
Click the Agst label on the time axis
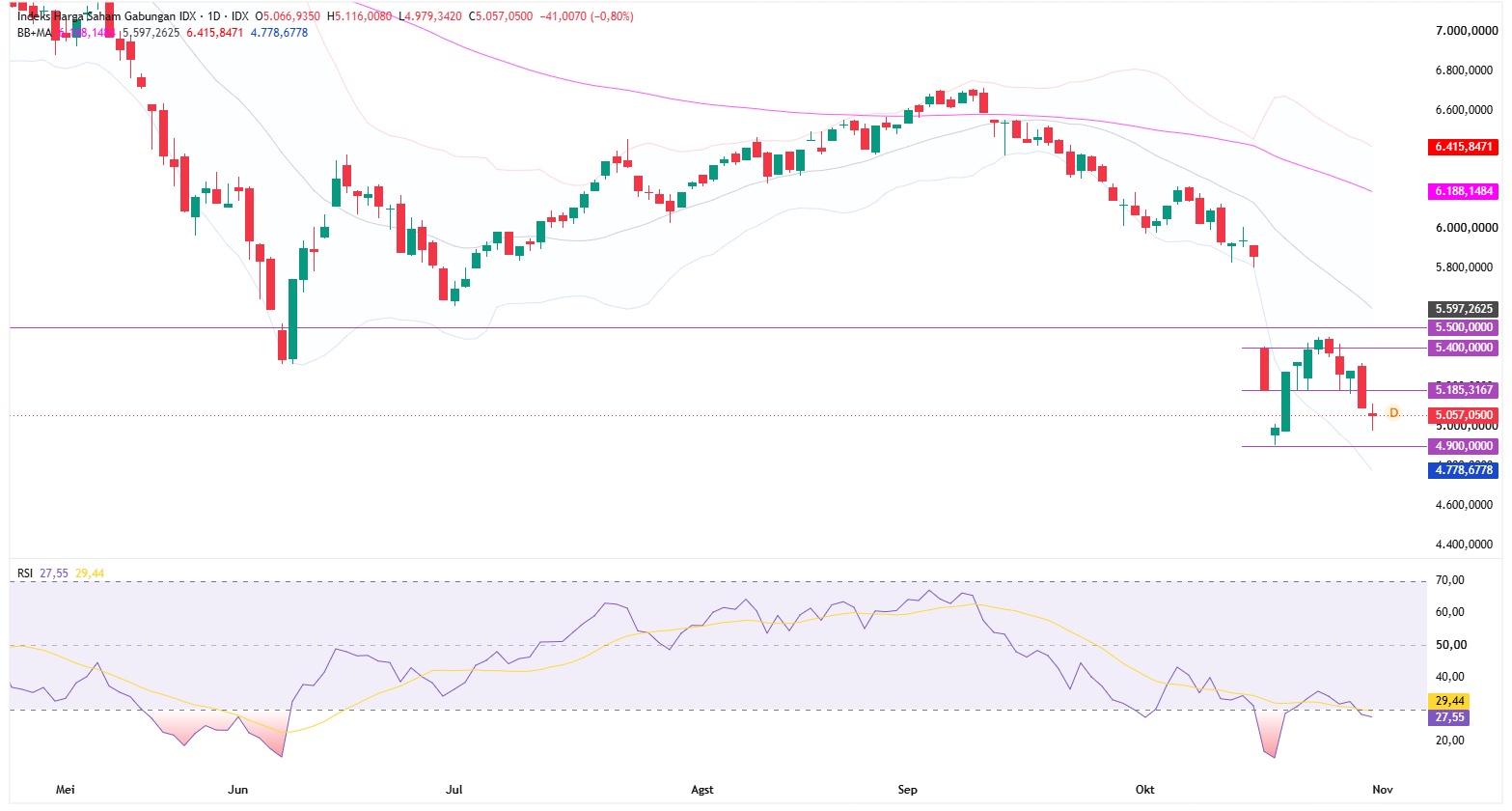tap(702, 790)
